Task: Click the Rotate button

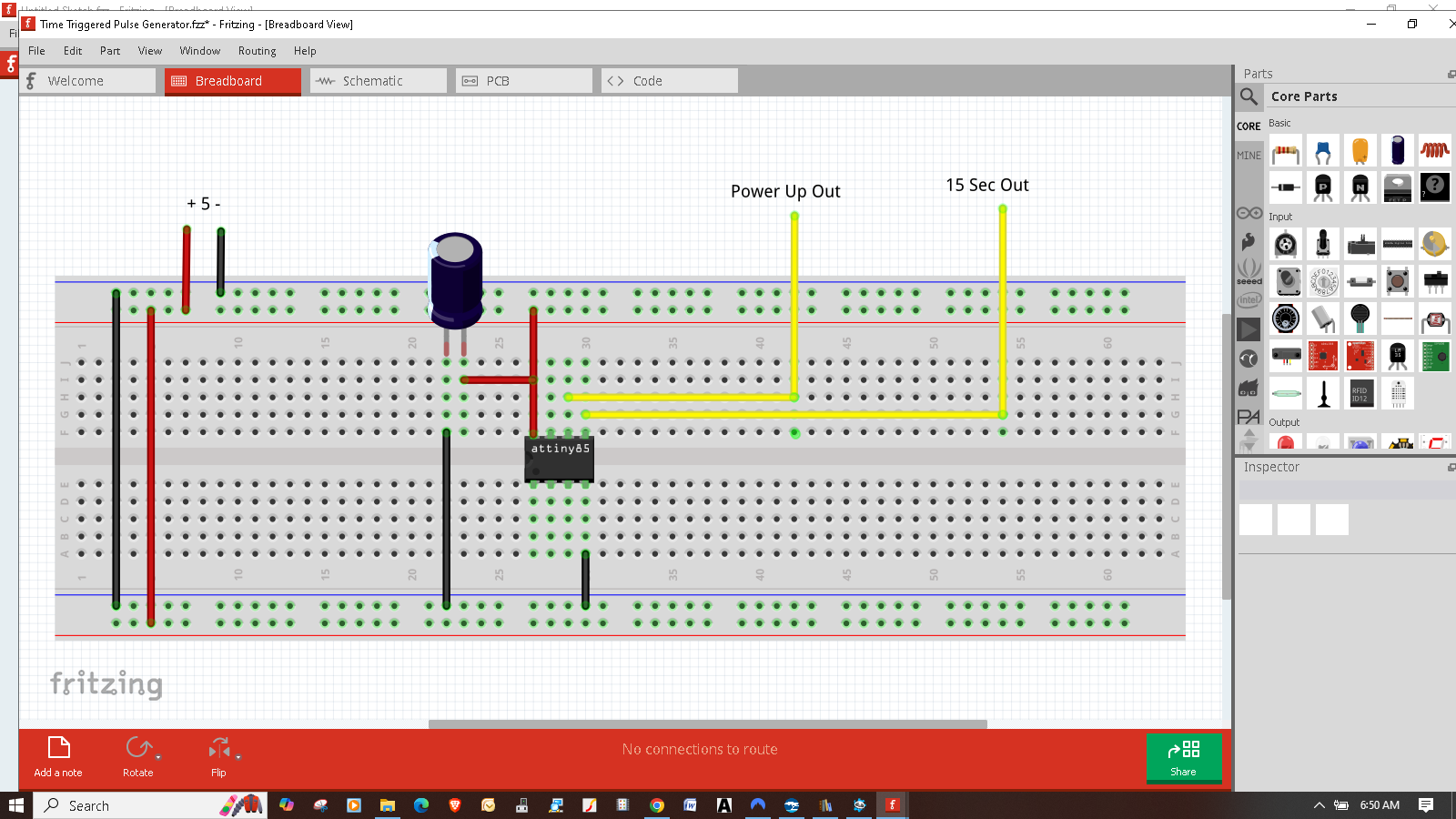Action: point(137,756)
